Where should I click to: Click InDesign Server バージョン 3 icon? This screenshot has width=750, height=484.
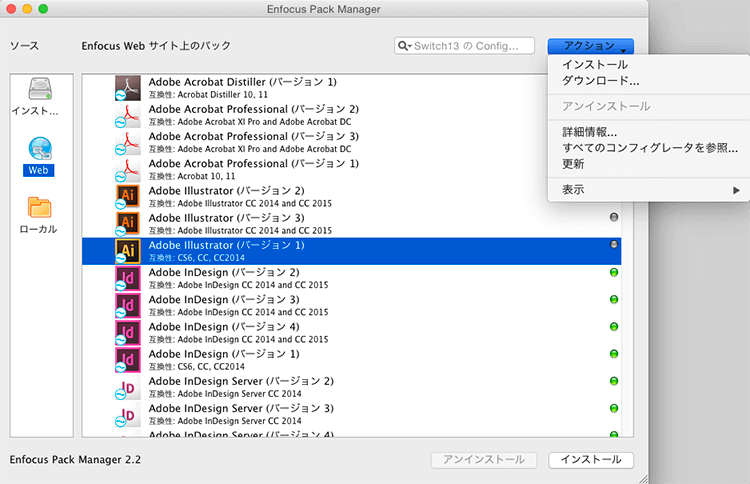[x=128, y=415]
